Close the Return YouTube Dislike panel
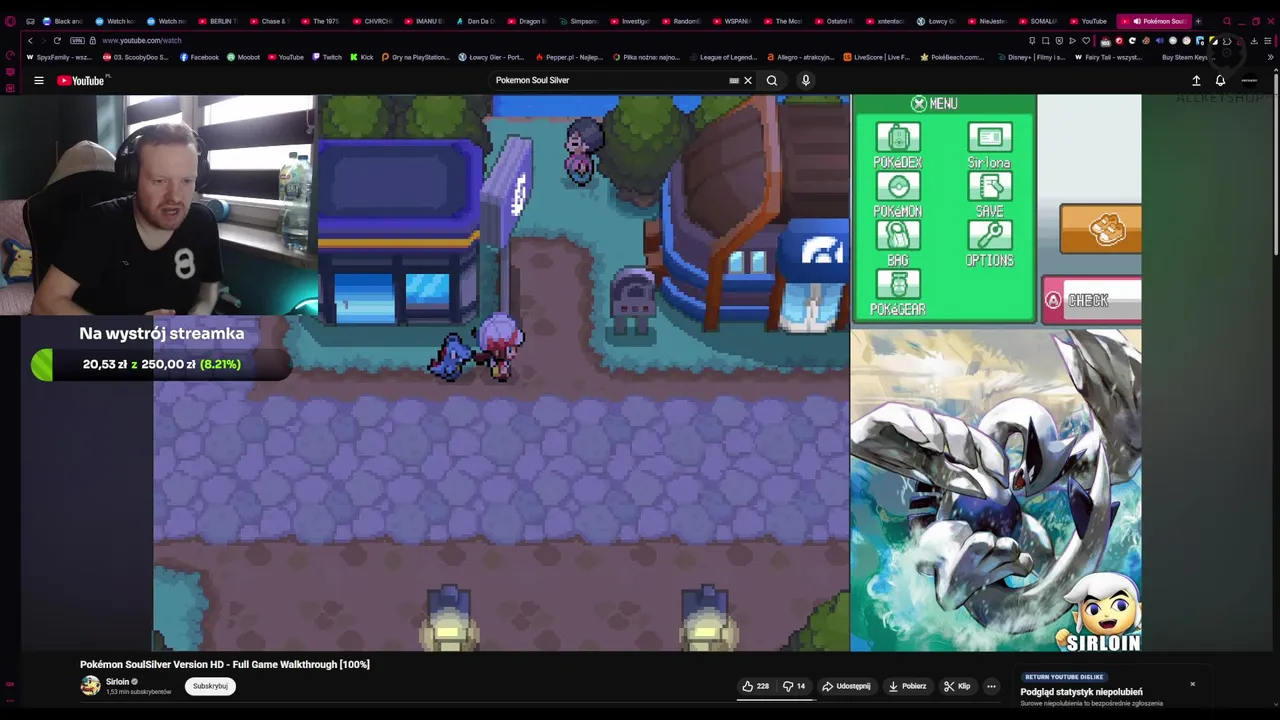 tap(1192, 684)
